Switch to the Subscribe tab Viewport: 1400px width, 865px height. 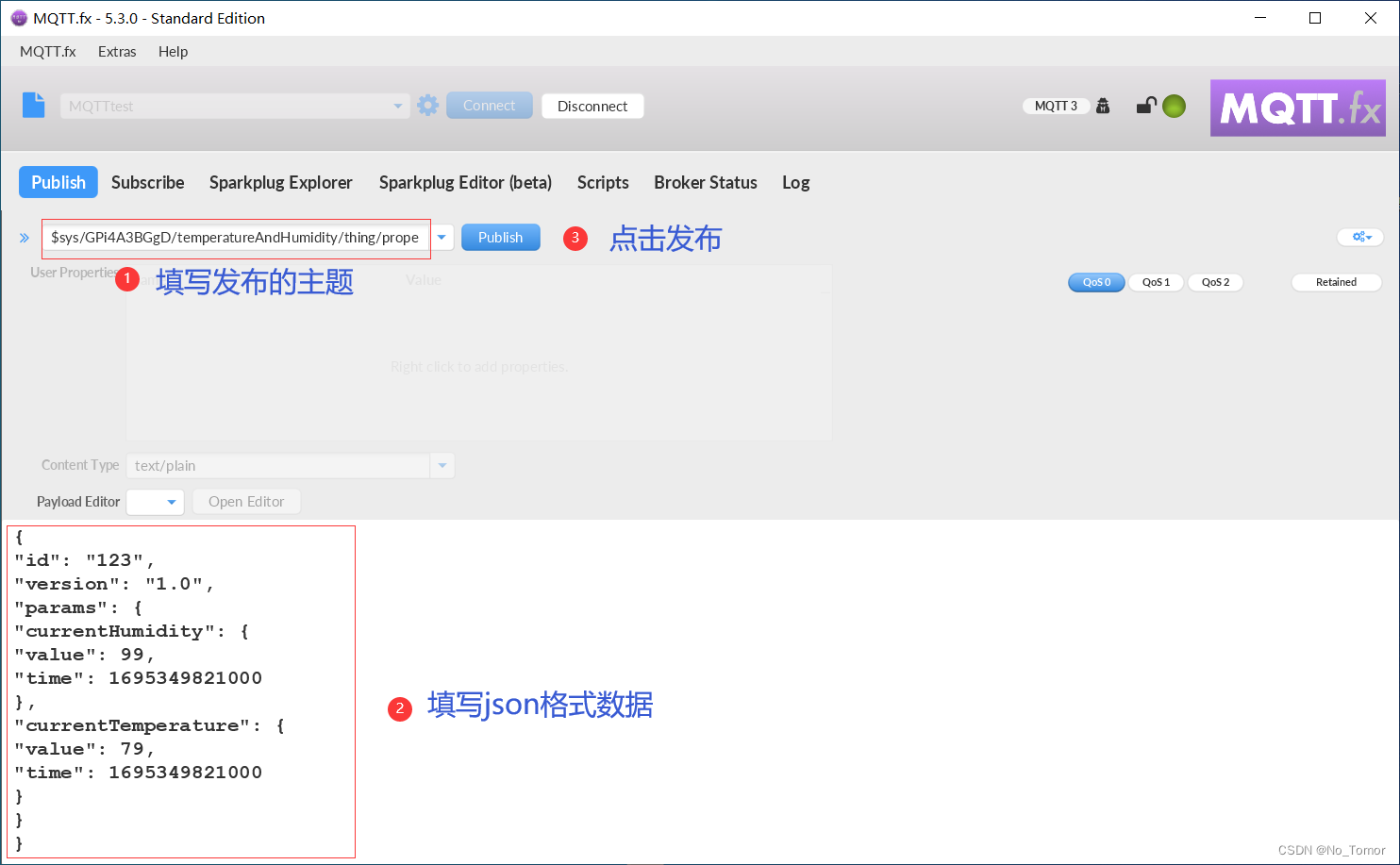pyautogui.click(x=148, y=182)
